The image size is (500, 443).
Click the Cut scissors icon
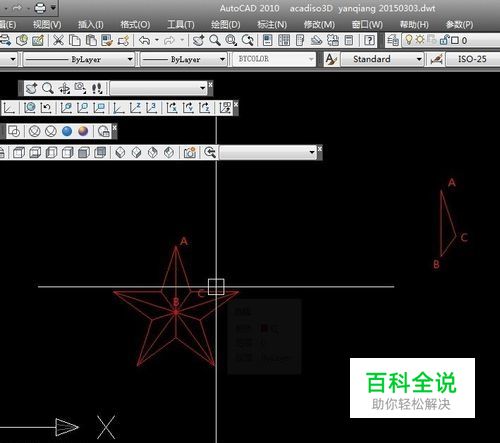point(58,41)
